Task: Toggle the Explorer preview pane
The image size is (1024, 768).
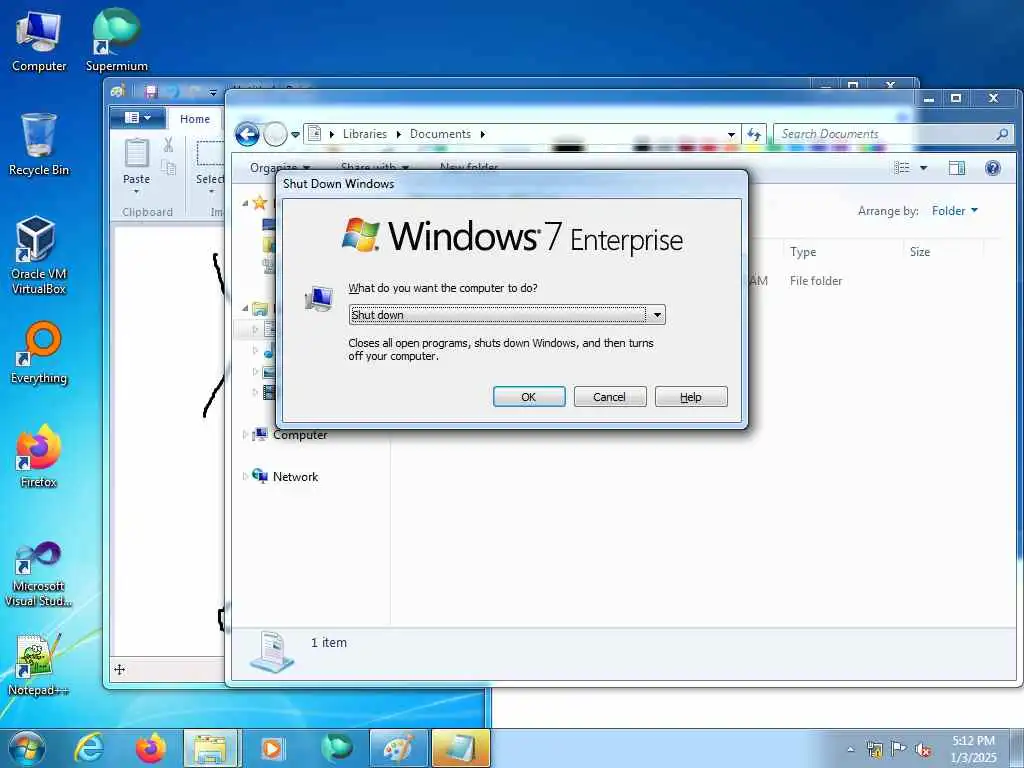Action: 957,168
